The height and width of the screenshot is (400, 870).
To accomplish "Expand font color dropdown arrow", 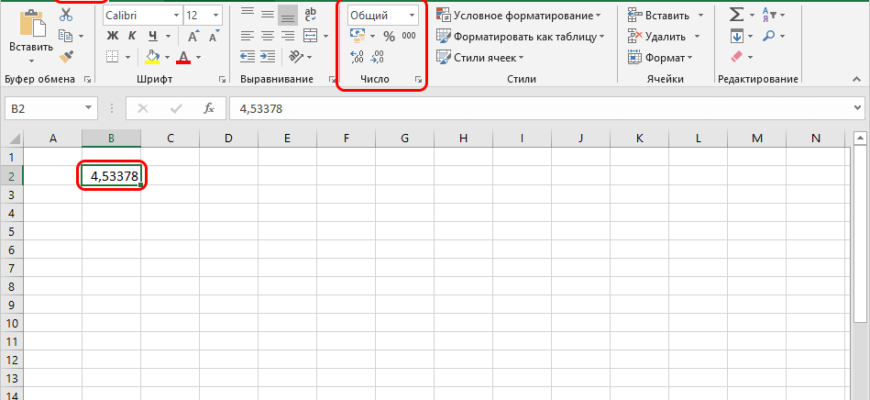I will 199,57.
